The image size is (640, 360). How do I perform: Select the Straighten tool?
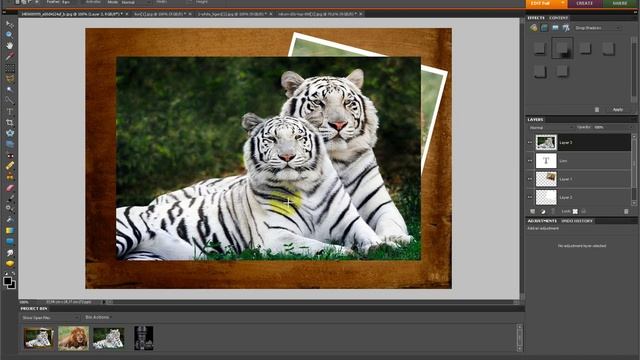pyautogui.click(x=9, y=144)
